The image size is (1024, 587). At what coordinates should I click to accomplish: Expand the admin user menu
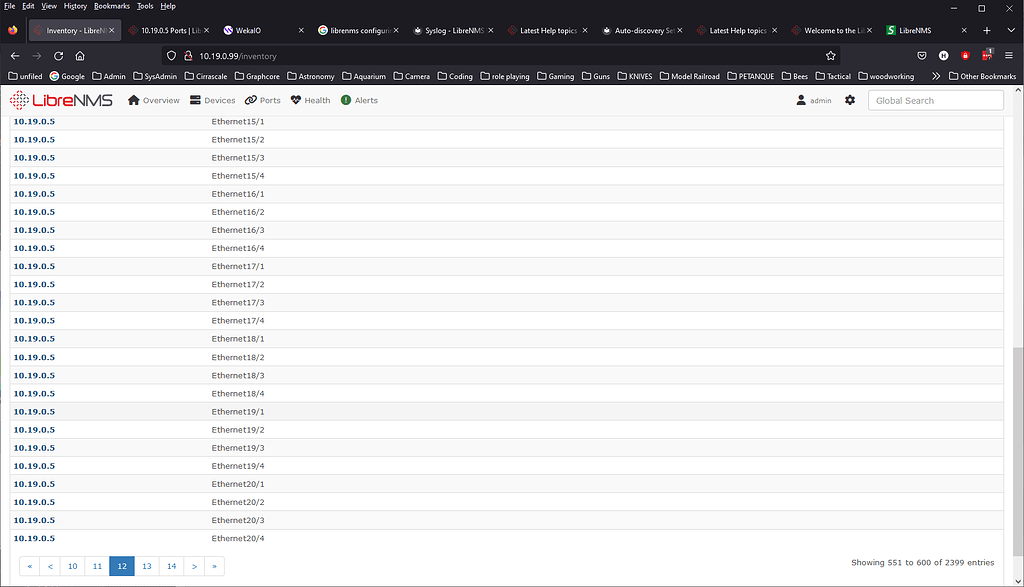[813, 100]
